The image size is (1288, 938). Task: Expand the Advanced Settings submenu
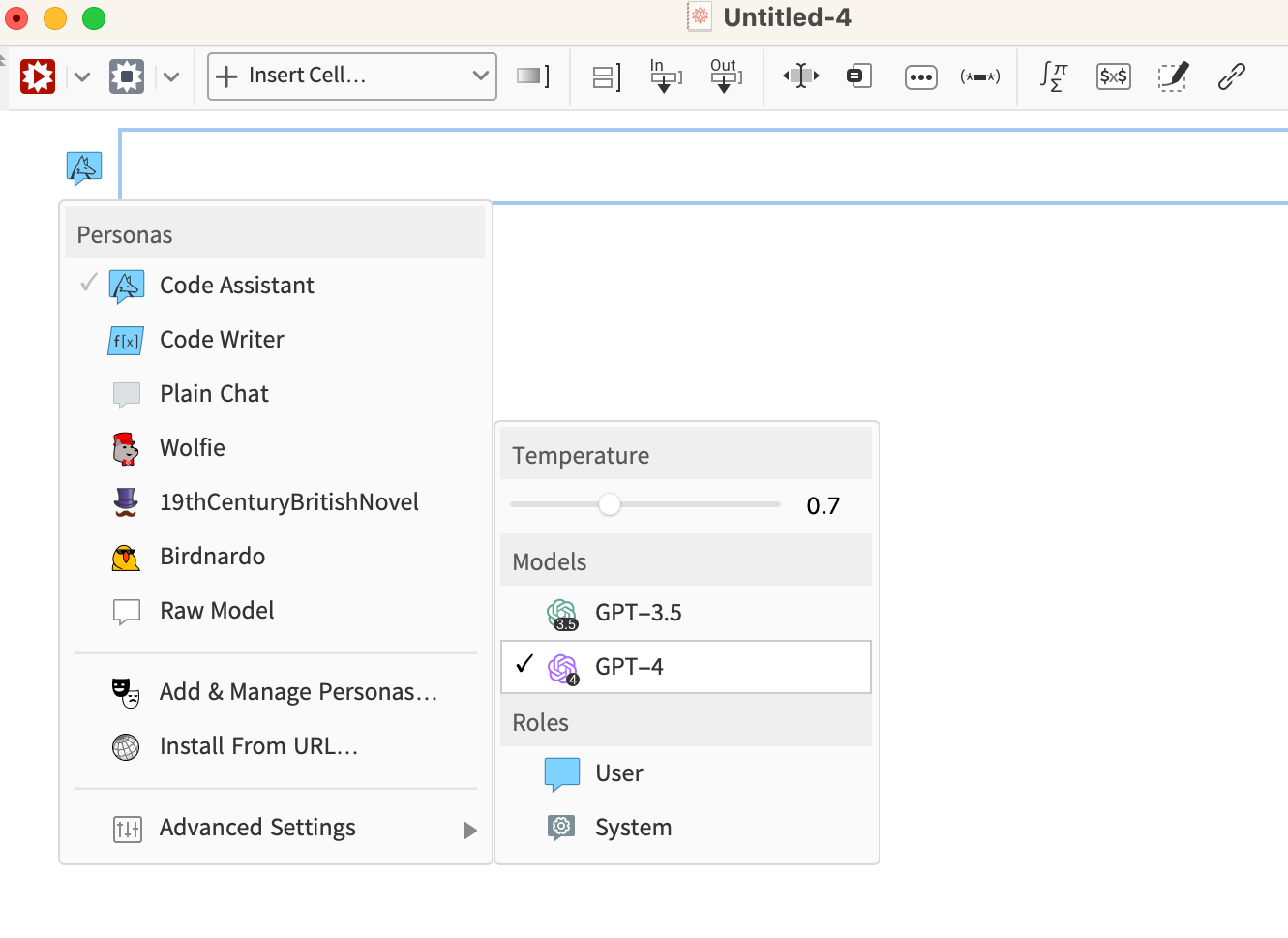[275, 828]
